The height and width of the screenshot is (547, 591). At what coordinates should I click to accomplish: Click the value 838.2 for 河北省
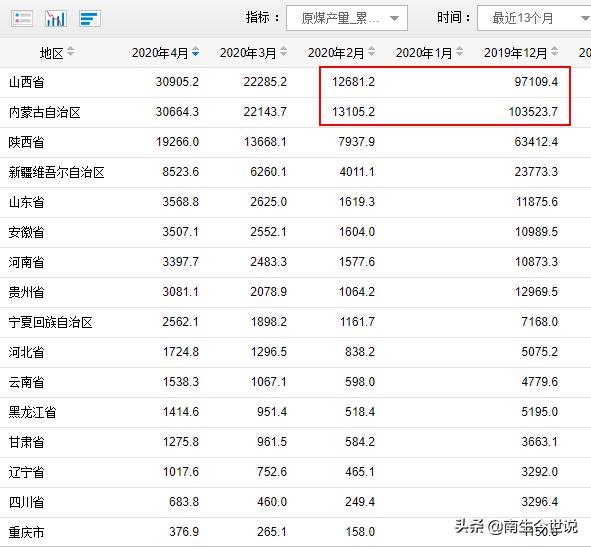tap(360, 352)
